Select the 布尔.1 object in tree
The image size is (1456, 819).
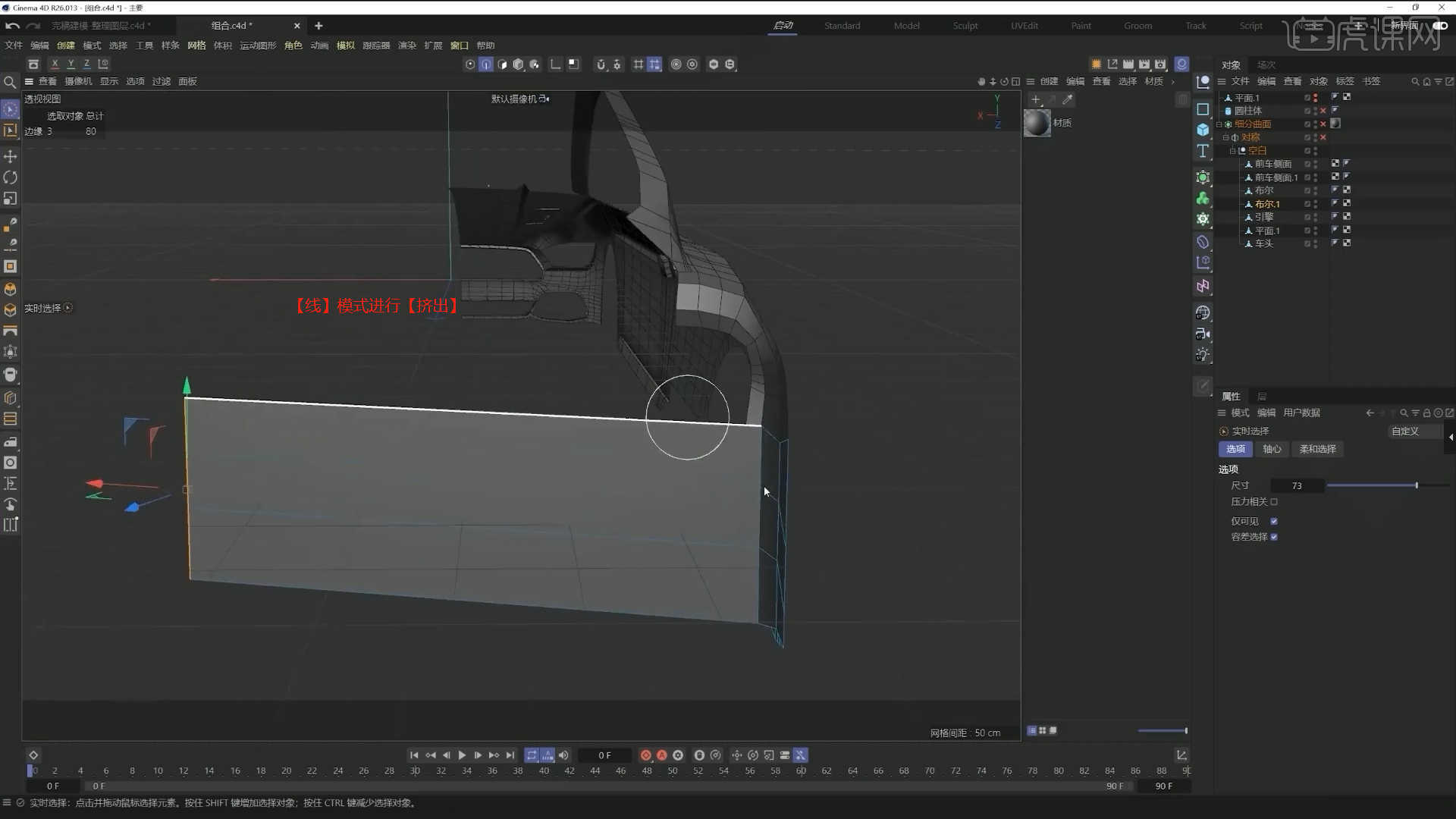coord(1267,204)
